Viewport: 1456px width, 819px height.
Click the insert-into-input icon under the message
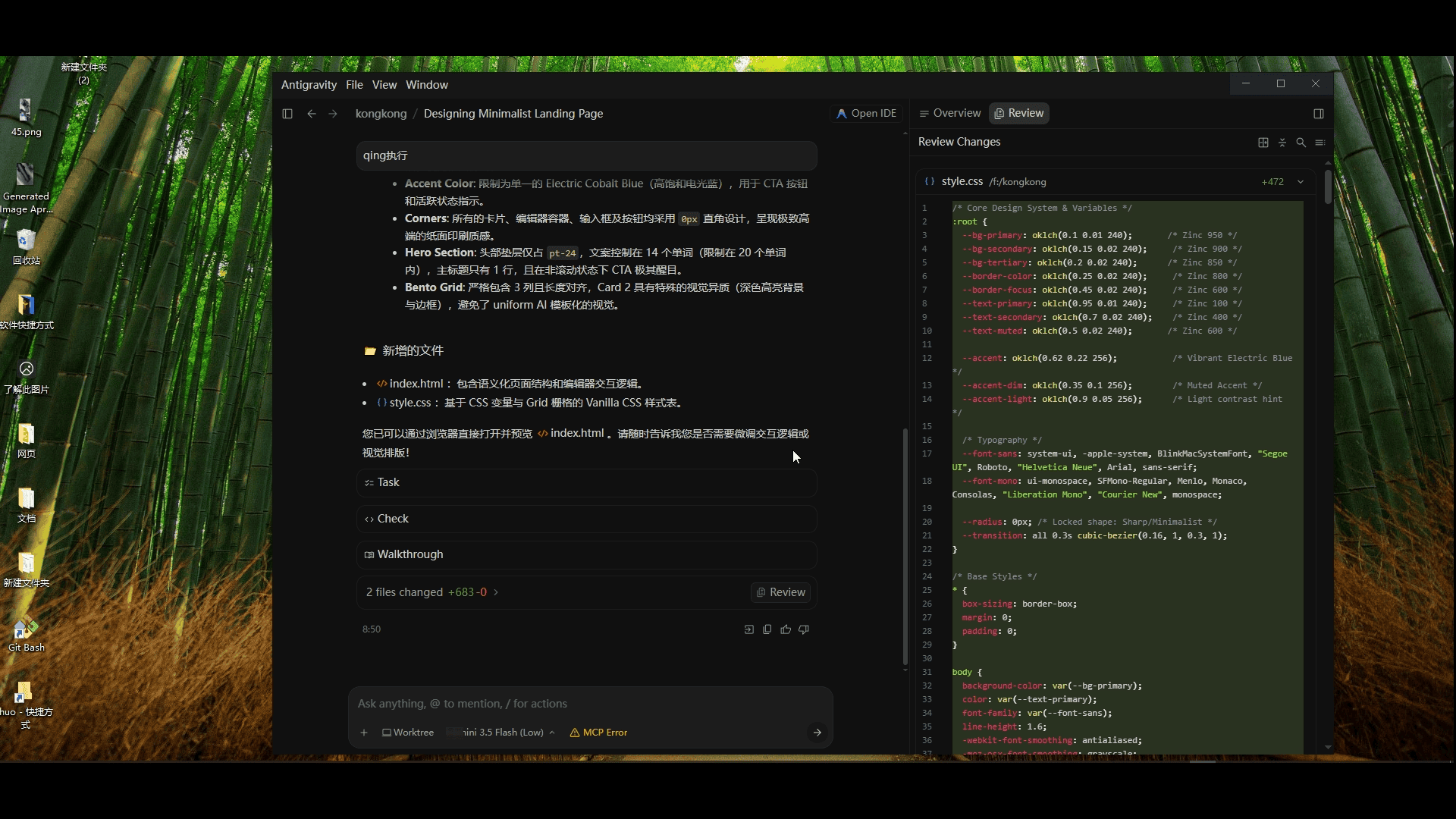click(x=749, y=629)
